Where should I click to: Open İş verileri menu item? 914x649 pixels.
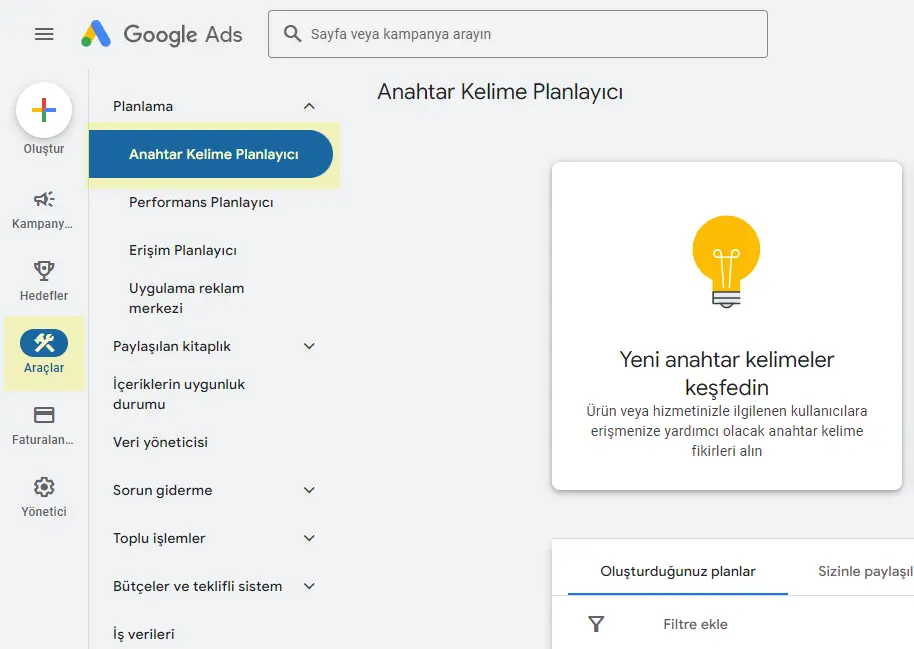point(143,634)
